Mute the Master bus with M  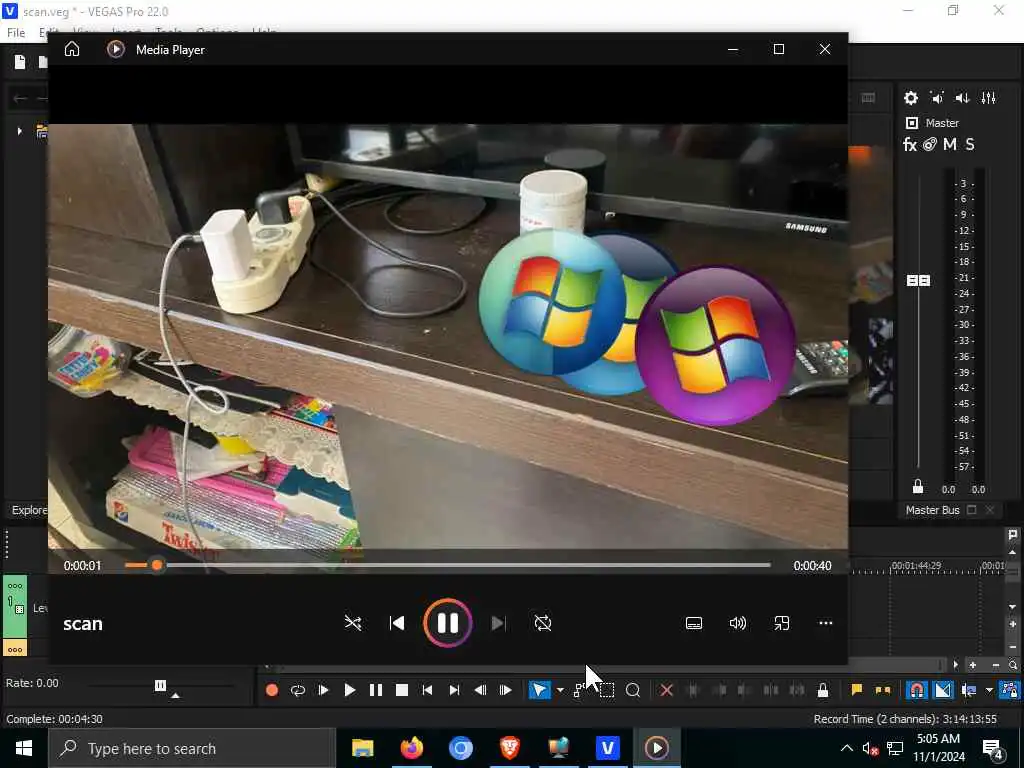coord(950,144)
